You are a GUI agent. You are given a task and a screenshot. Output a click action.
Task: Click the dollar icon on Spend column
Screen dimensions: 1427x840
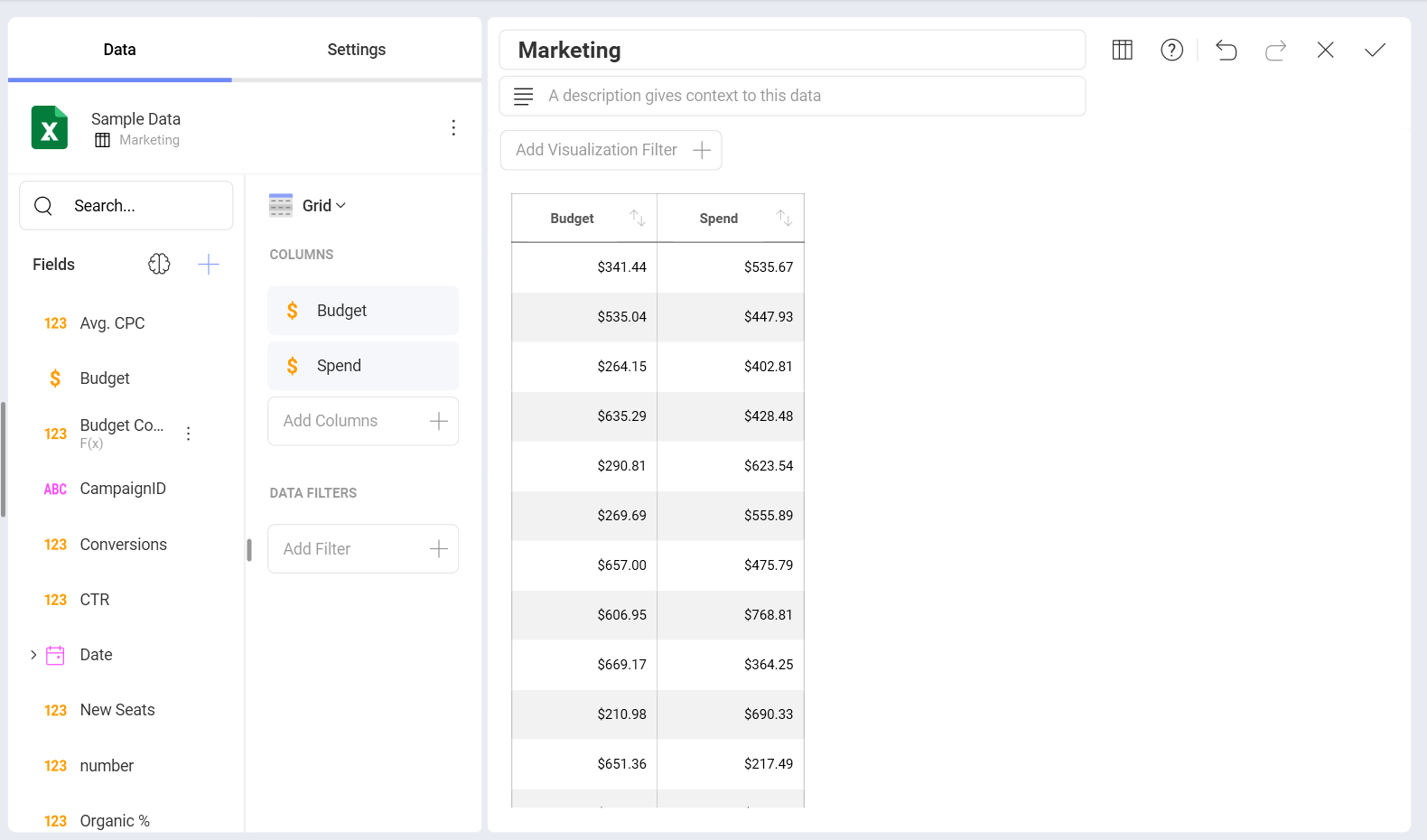[x=292, y=366]
